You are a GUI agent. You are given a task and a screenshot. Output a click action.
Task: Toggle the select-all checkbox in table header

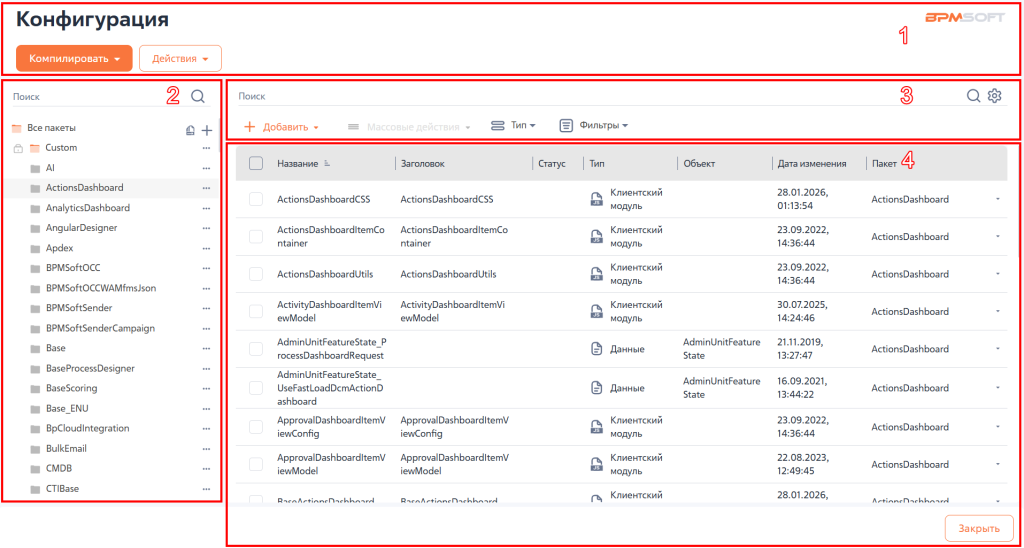click(x=256, y=163)
